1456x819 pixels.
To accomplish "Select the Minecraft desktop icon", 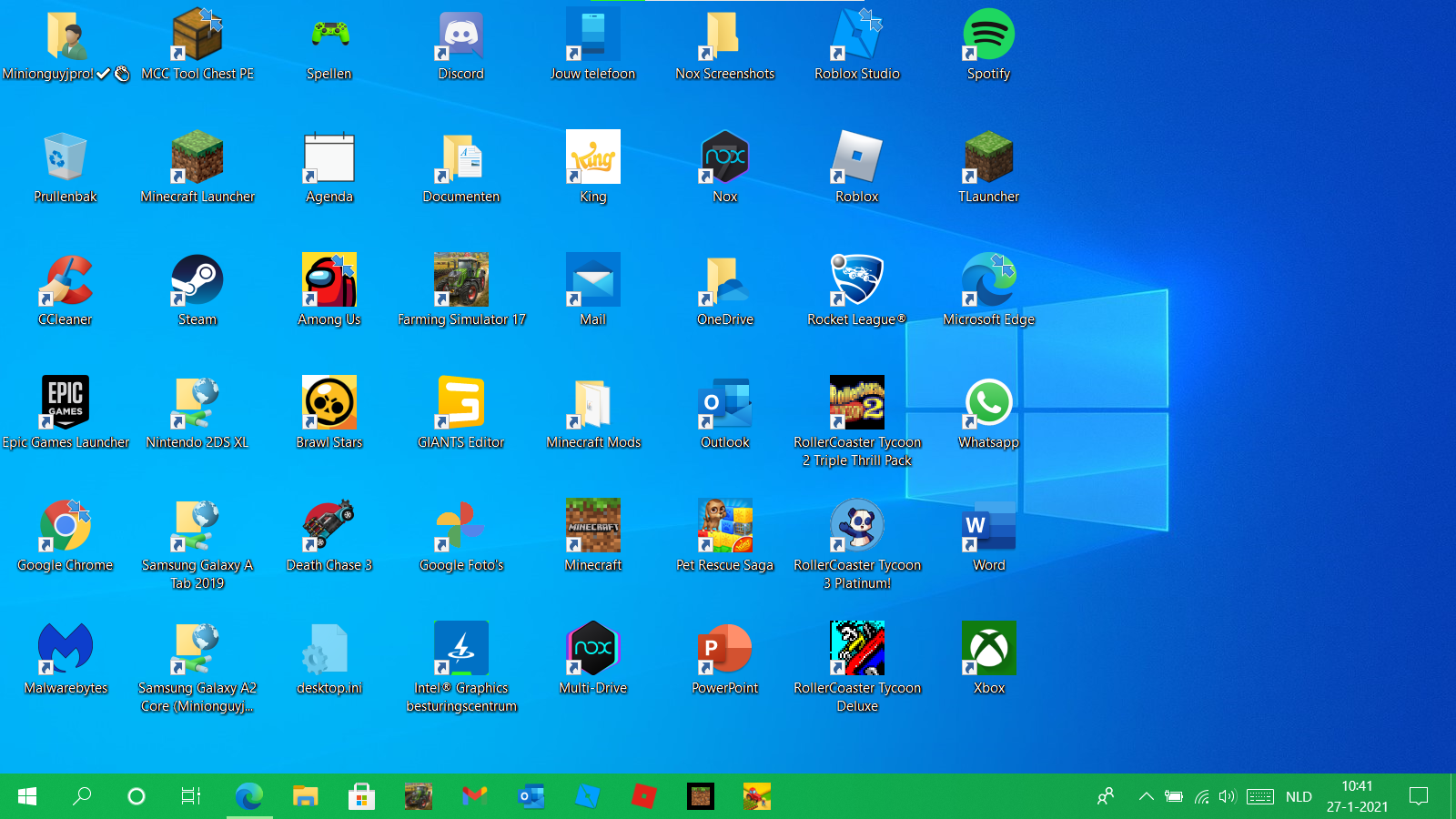I will (593, 537).
